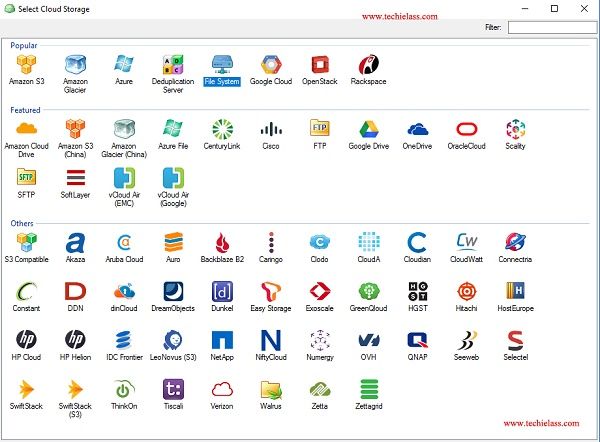Select the Auro storage icon
Image resolution: width=600 pixels, height=442 pixels.
[173, 242]
